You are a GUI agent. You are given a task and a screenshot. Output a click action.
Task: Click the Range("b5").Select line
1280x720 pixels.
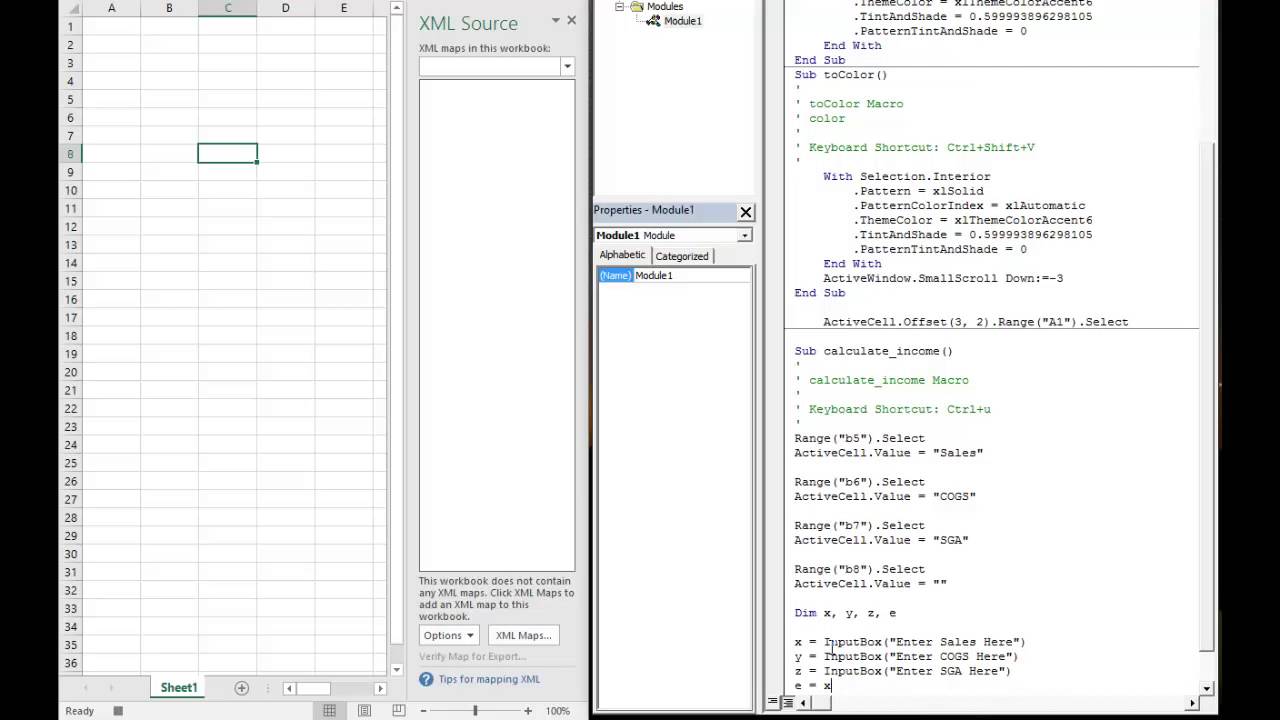coord(859,438)
